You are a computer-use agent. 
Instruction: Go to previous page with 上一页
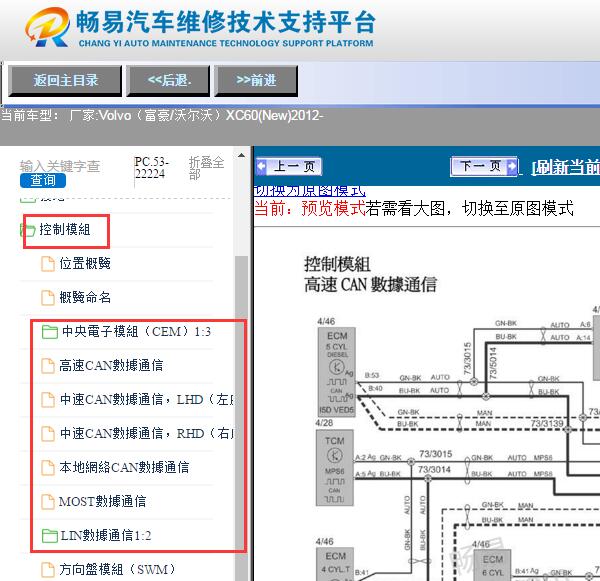[289, 166]
